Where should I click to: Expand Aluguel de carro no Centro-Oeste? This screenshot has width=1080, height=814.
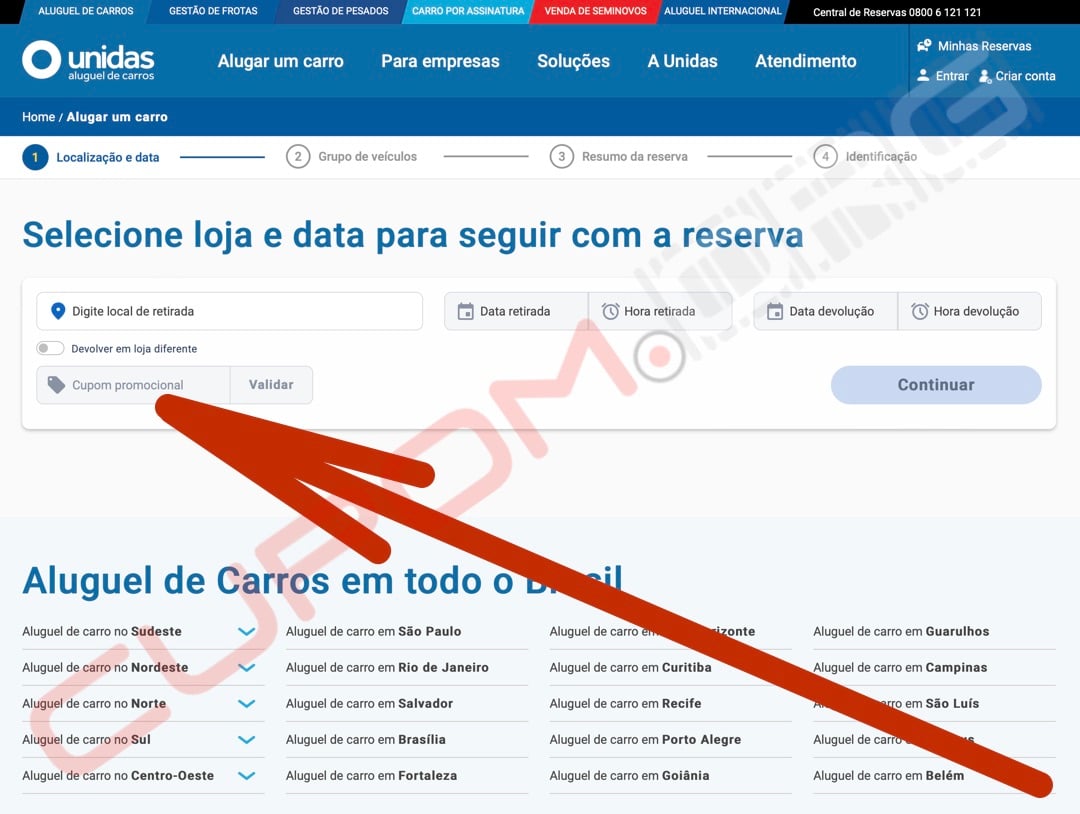tap(247, 775)
